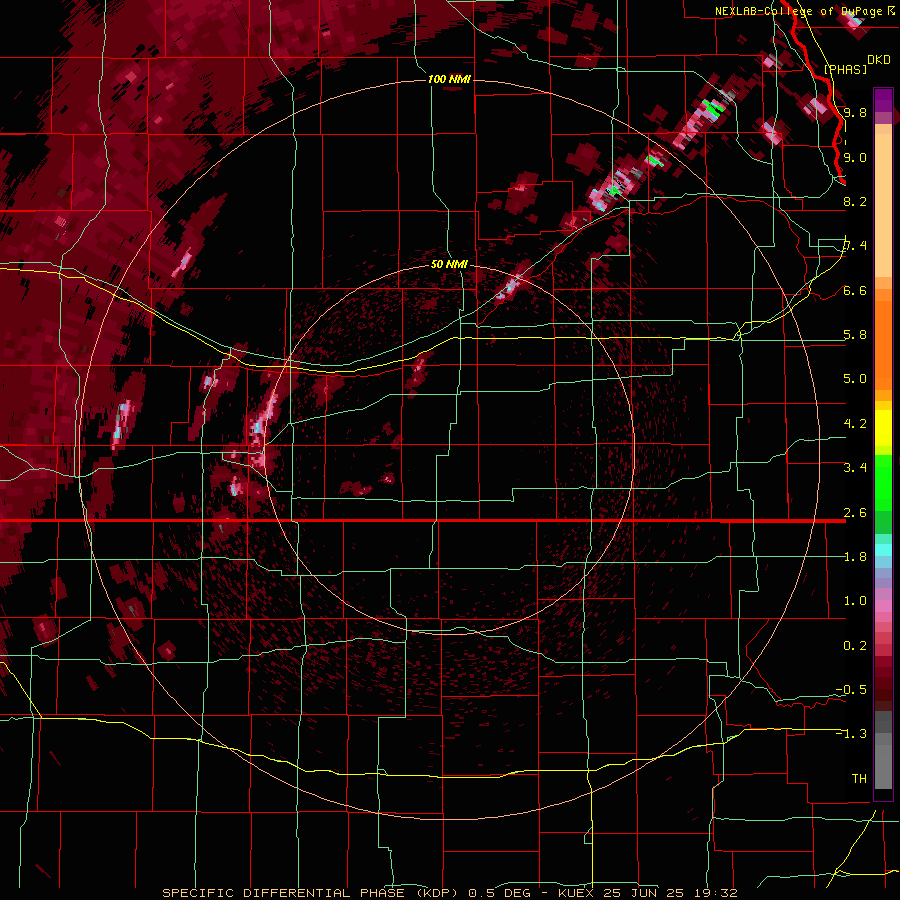900x900 pixels.
Task: Click the 9.8 value on the color scale
Action: 855,112
